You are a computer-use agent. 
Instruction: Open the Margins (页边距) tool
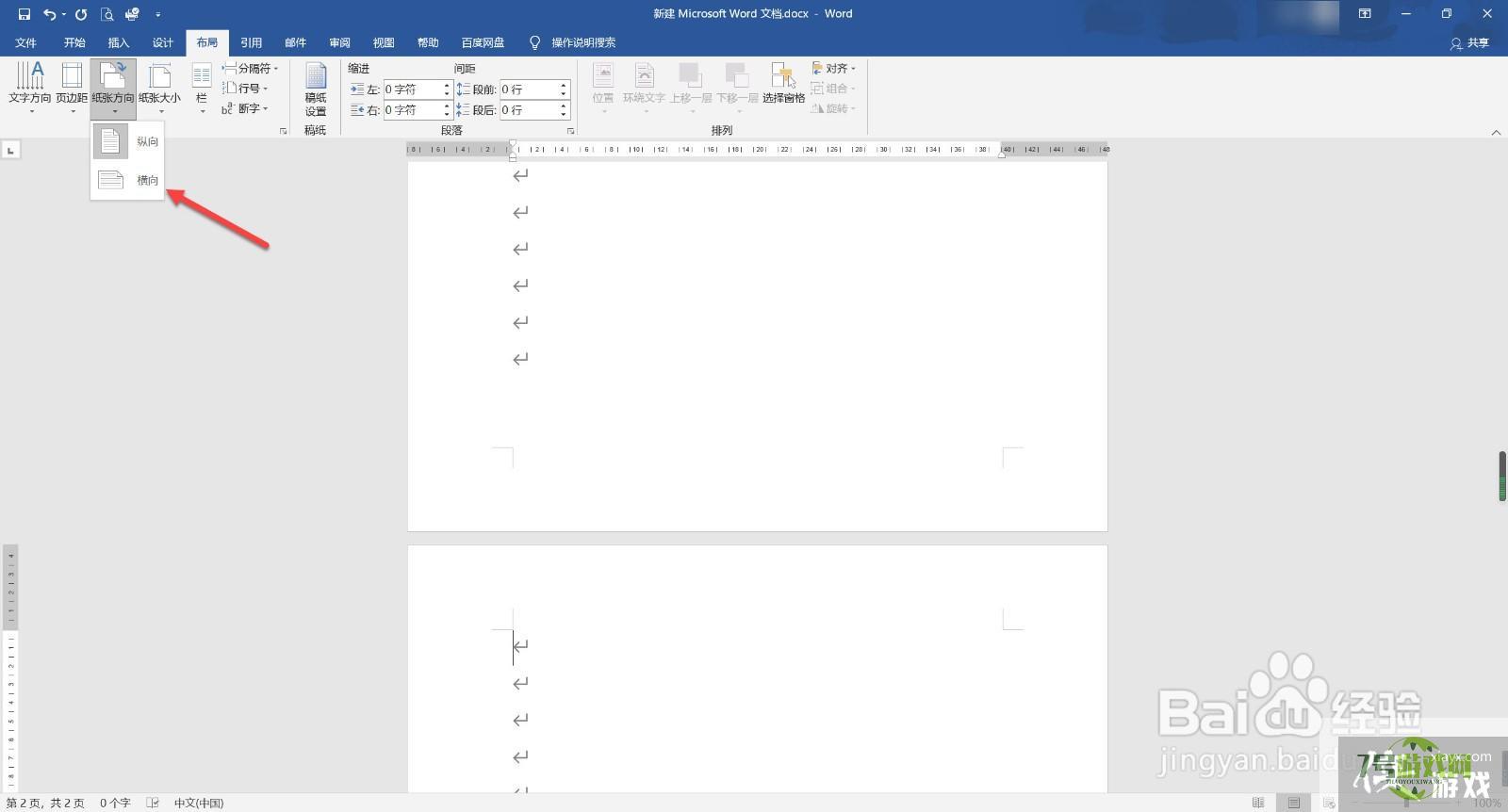coord(72,89)
